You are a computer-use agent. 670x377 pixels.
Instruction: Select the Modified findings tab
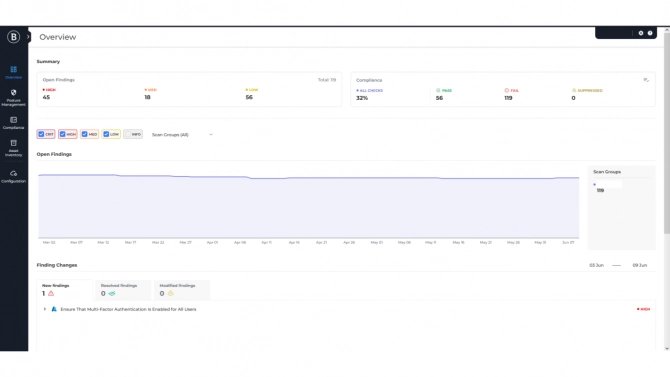click(182, 290)
